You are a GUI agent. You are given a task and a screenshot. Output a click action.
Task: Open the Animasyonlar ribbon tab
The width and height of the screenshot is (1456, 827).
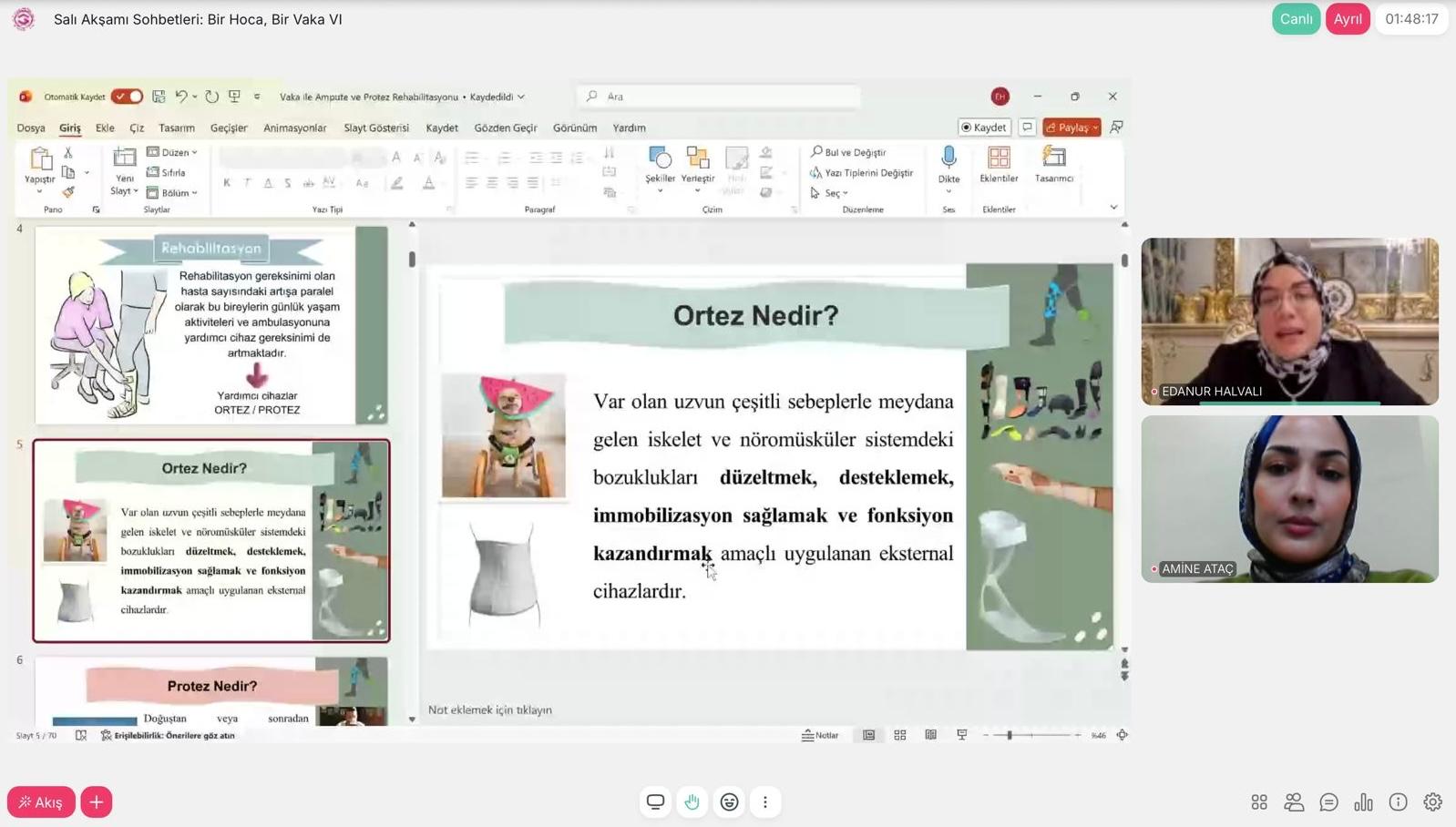click(294, 128)
